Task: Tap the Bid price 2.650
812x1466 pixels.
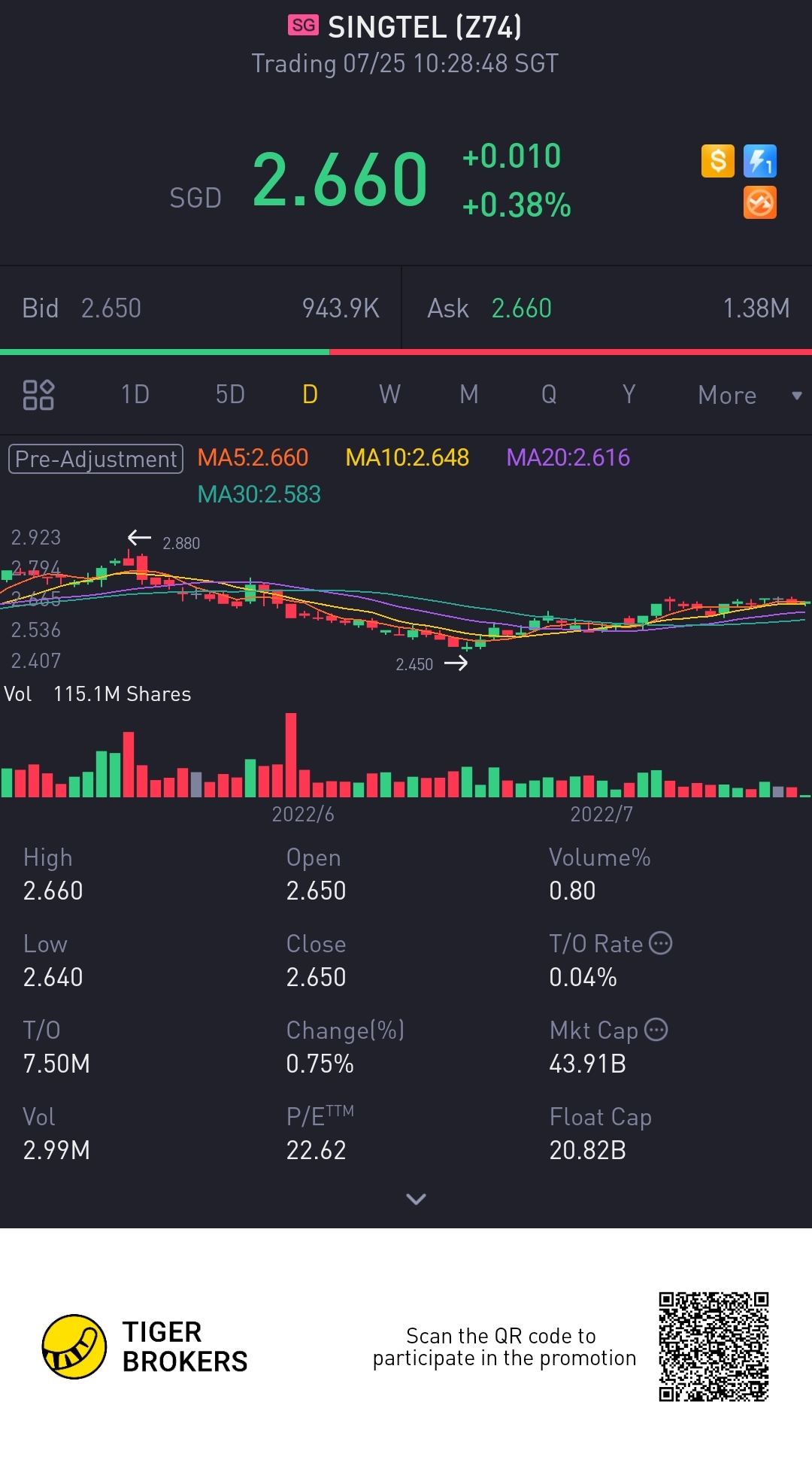Action: tap(111, 308)
